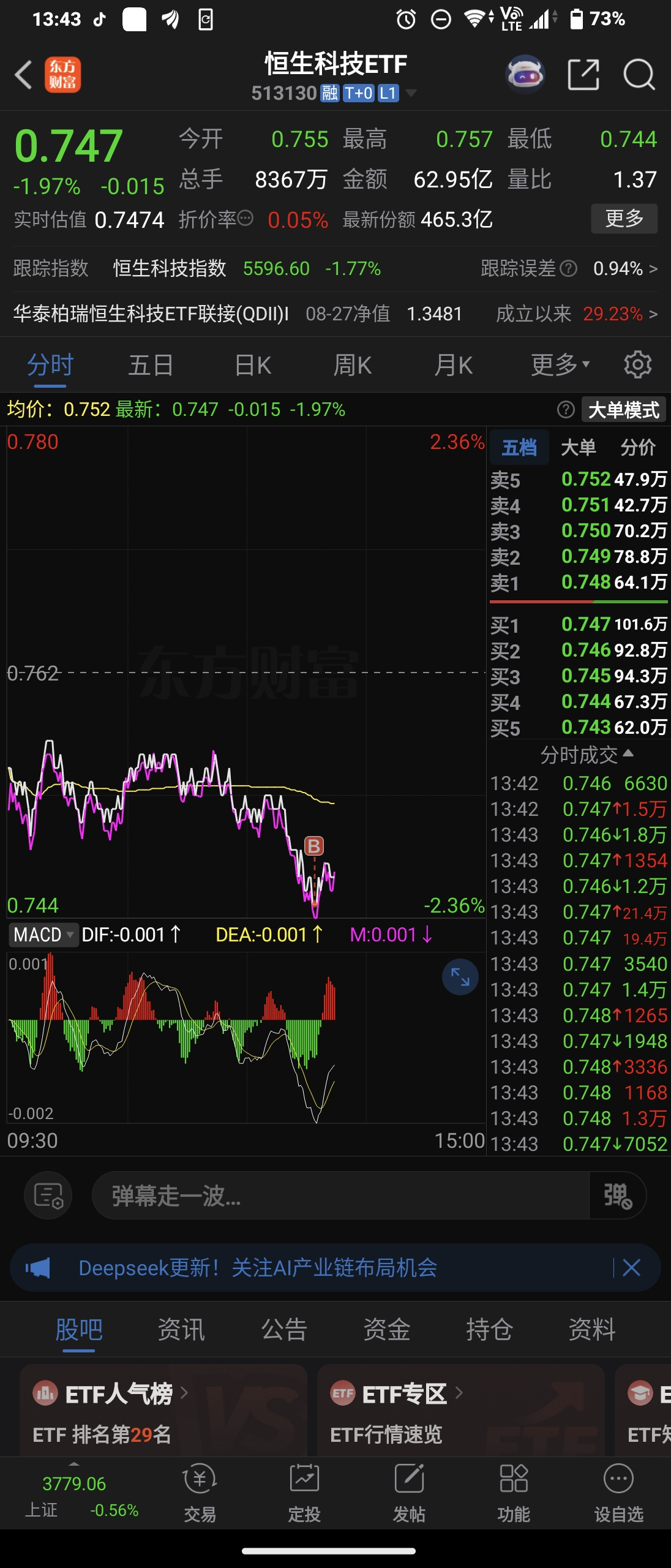Tap the 大单模式 help question icon
Screen dimensions: 671x1568
566,410
